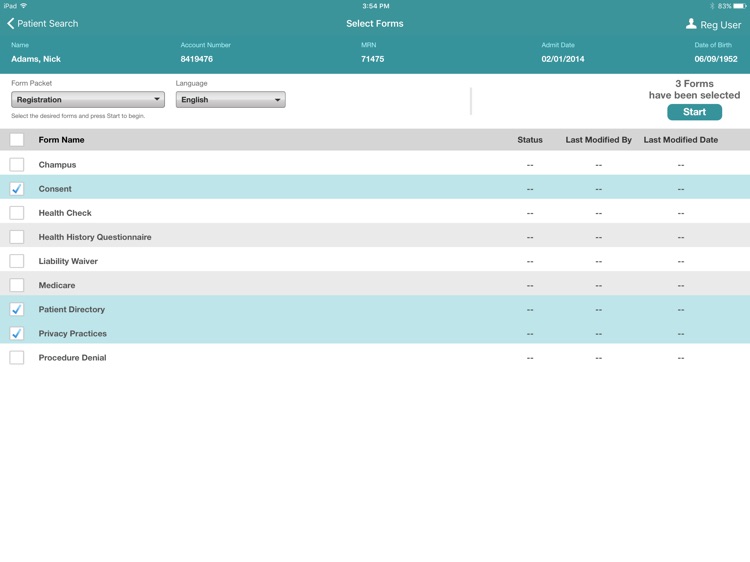Select Health History Questionnaire form name
Image resolution: width=750 pixels, height=562 pixels.
click(95, 237)
